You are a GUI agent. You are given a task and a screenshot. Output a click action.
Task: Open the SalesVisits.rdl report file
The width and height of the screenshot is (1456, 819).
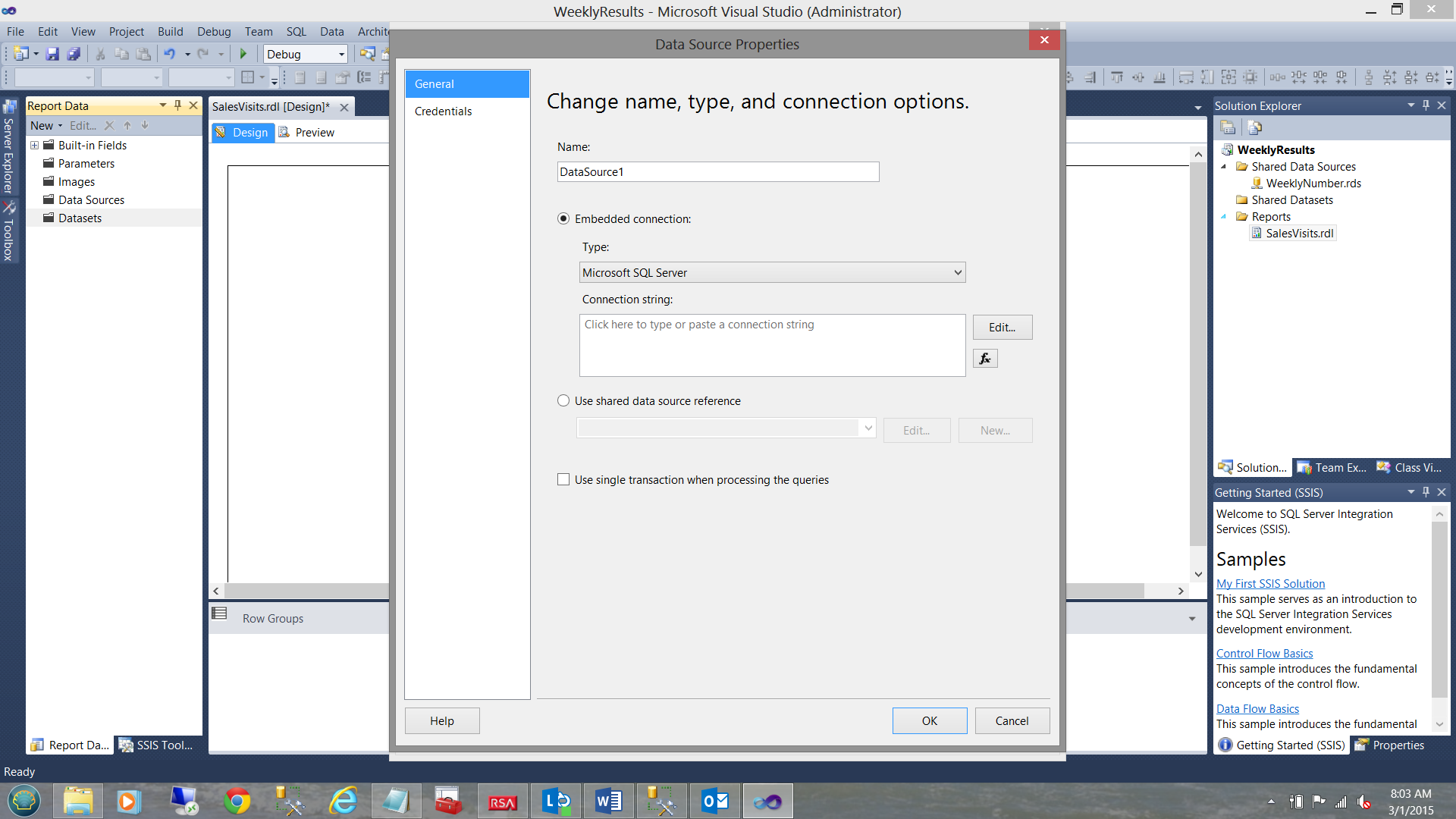(x=1299, y=234)
